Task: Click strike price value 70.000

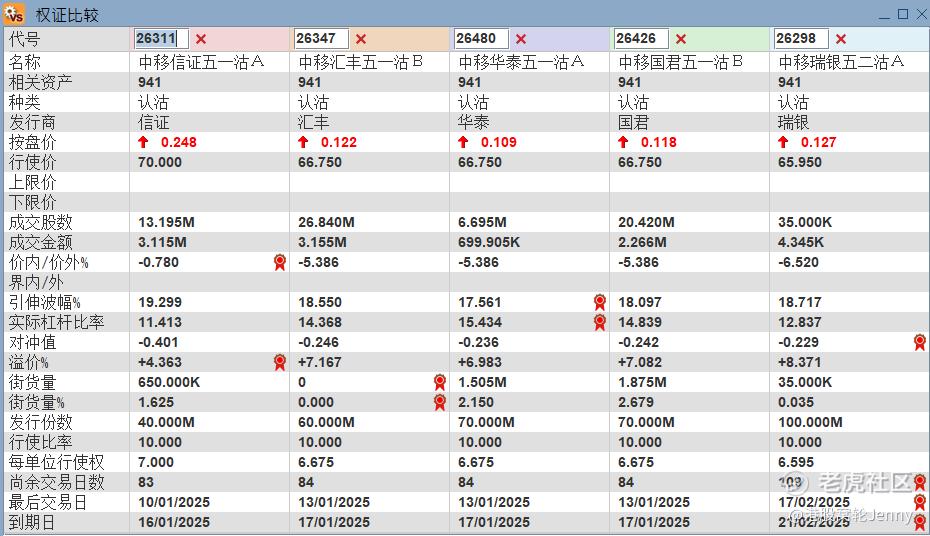Action: pyautogui.click(x=160, y=162)
